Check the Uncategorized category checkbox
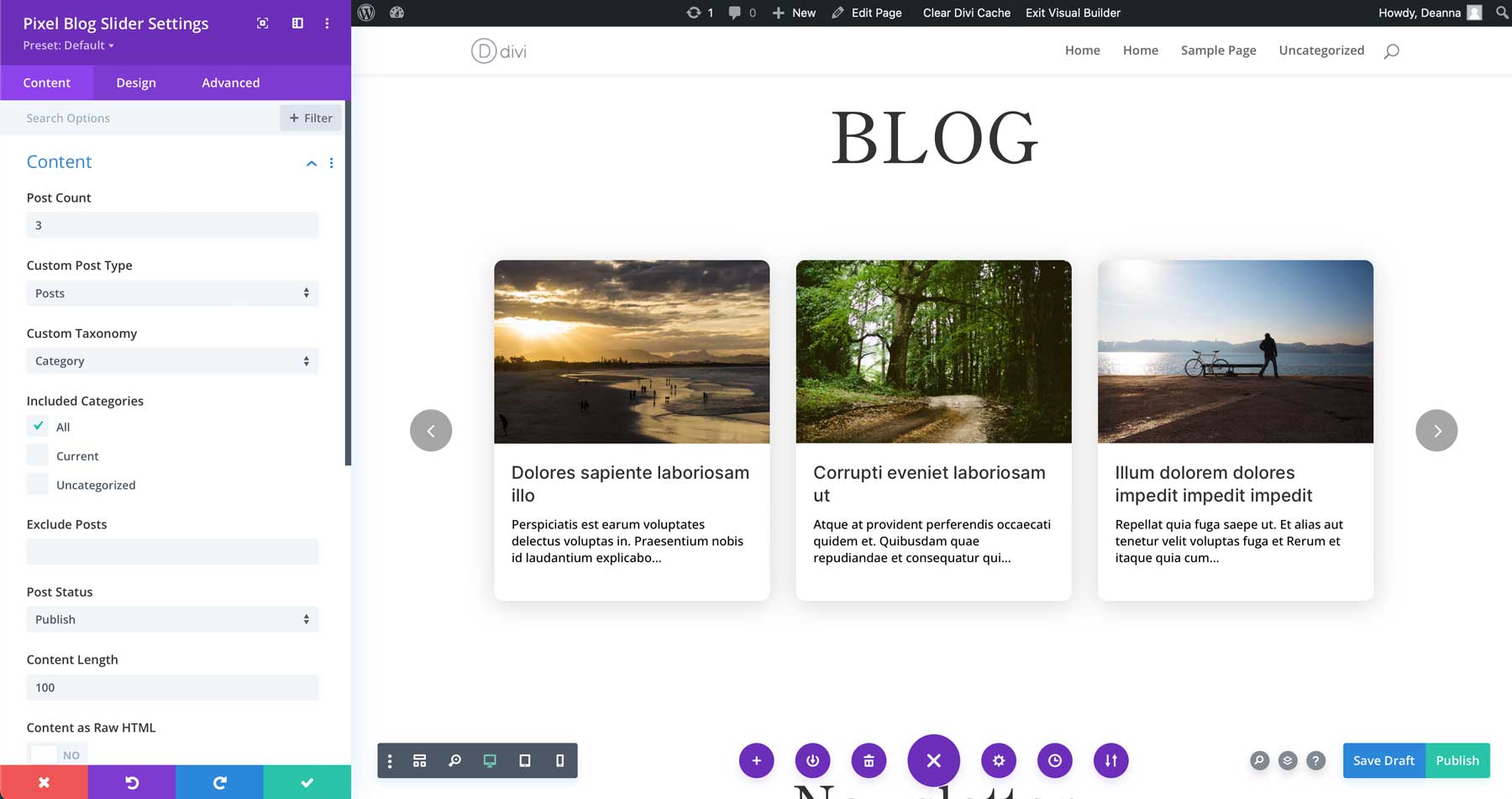 (37, 484)
